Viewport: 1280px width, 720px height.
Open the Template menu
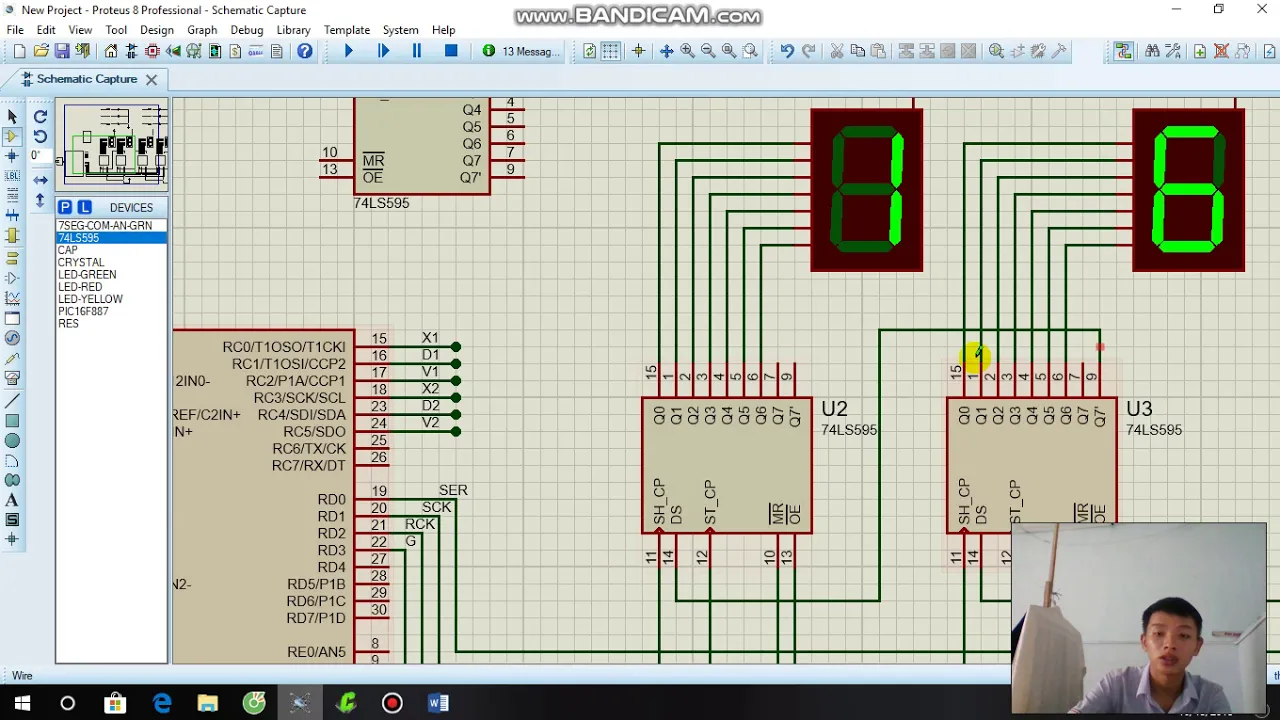point(347,30)
